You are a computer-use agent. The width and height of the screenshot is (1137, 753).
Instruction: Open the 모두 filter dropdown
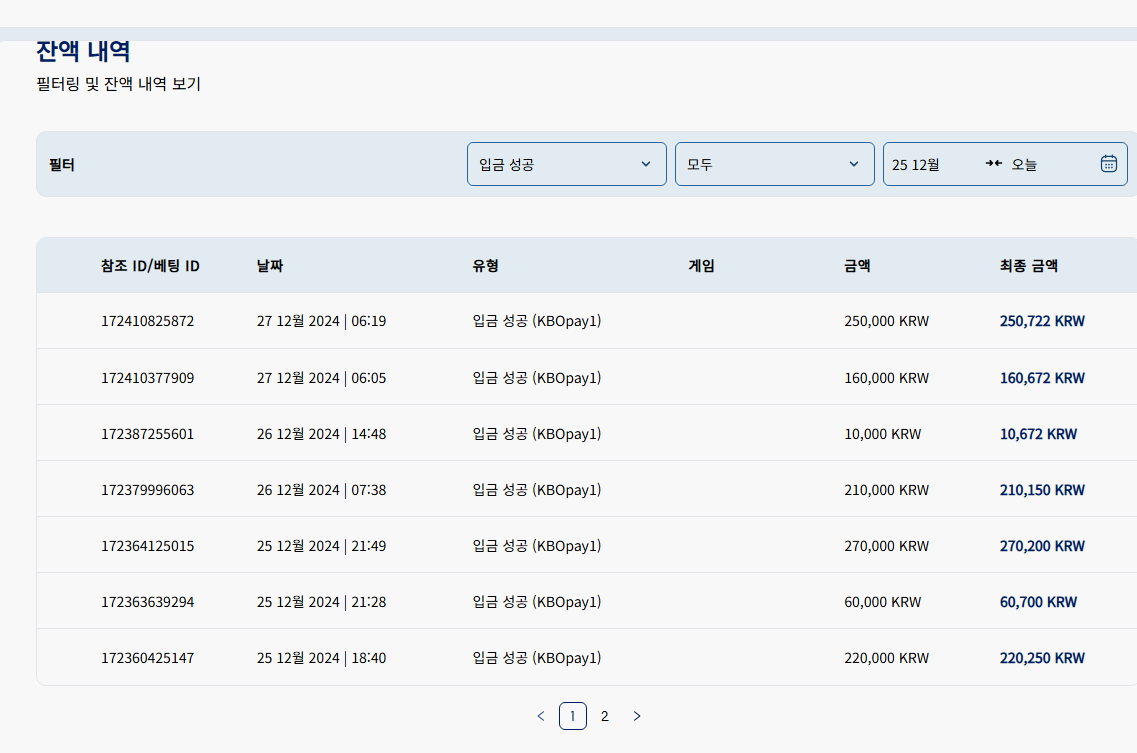(x=774, y=164)
